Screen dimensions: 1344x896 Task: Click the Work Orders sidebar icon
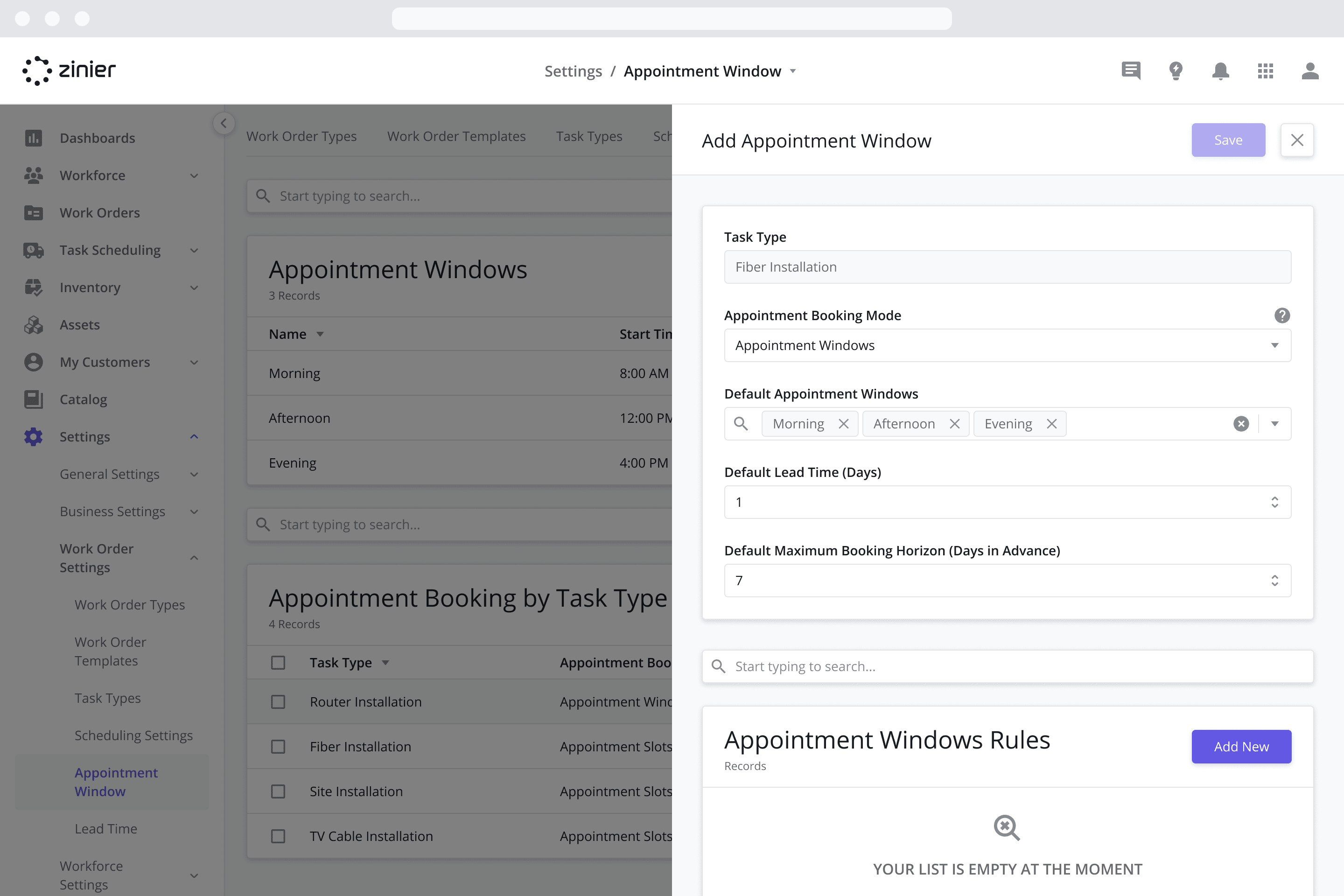pyautogui.click(x=33, y=213)
